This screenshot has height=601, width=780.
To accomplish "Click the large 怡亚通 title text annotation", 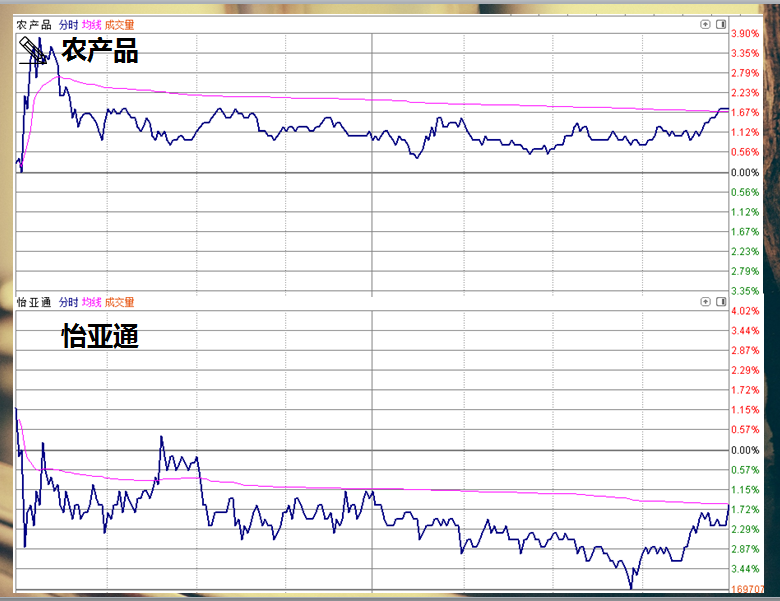I will [x=100, y=337].
